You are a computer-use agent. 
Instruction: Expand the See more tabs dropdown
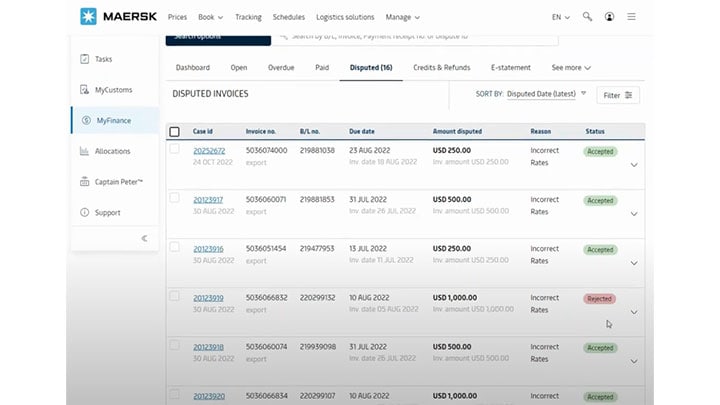point(571,68)
